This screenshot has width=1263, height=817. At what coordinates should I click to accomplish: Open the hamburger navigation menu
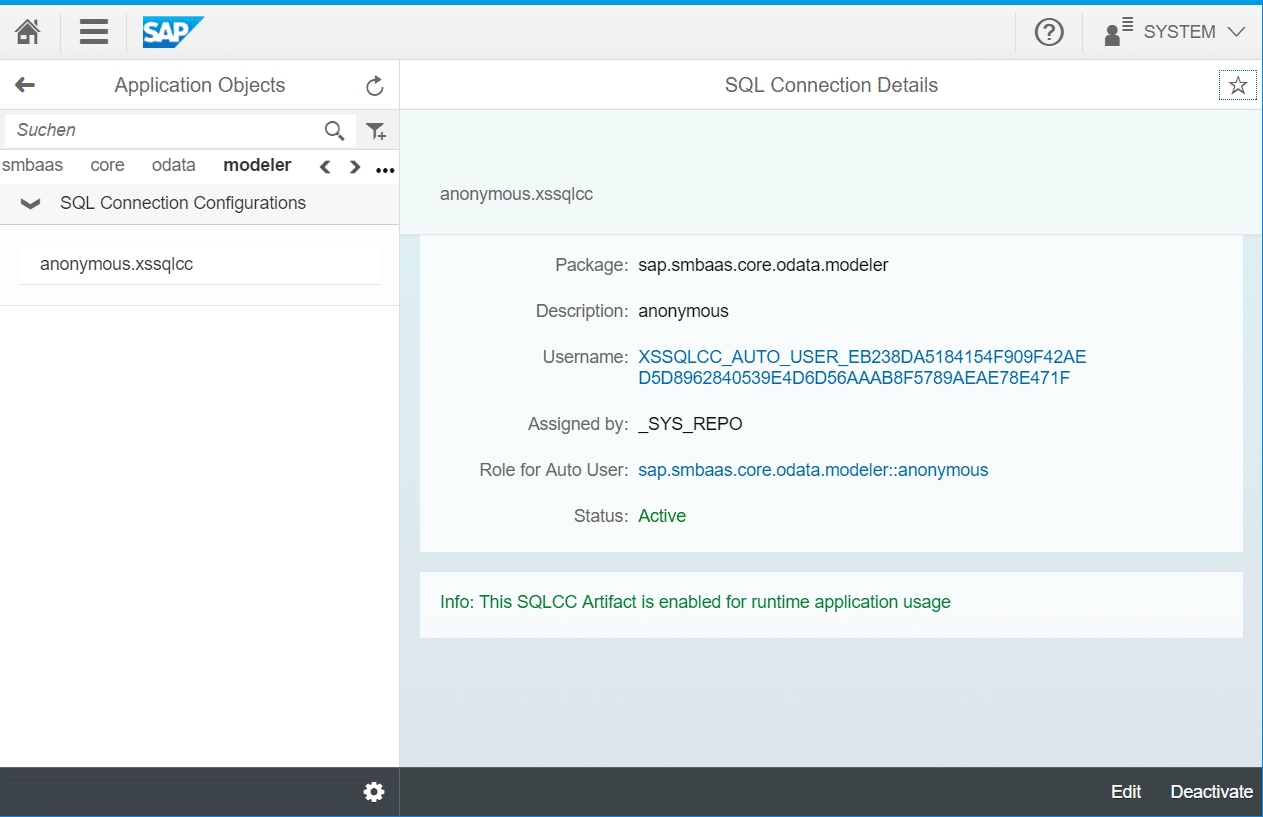94,32
